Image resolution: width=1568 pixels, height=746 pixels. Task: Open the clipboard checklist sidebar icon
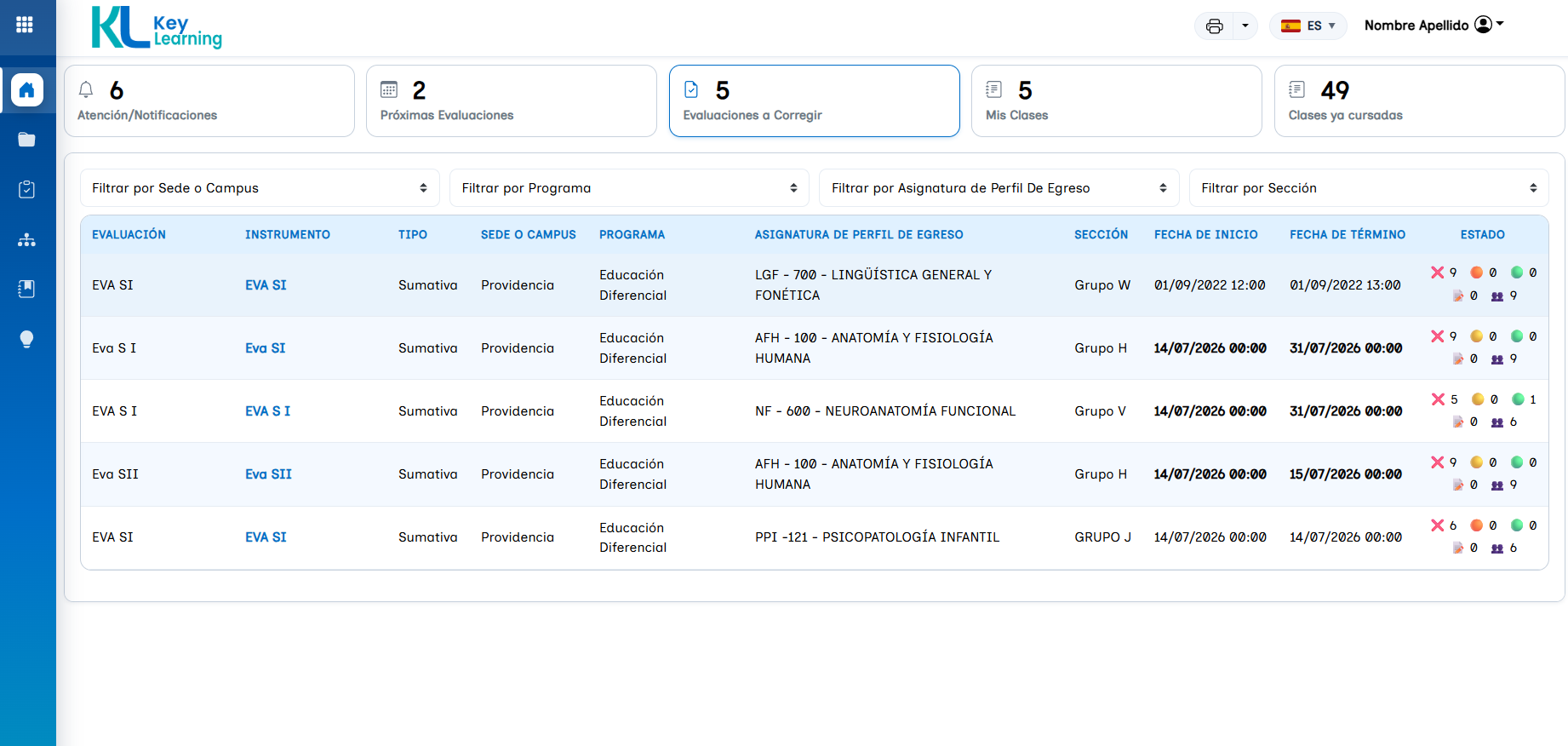click(x=26, y=189)
